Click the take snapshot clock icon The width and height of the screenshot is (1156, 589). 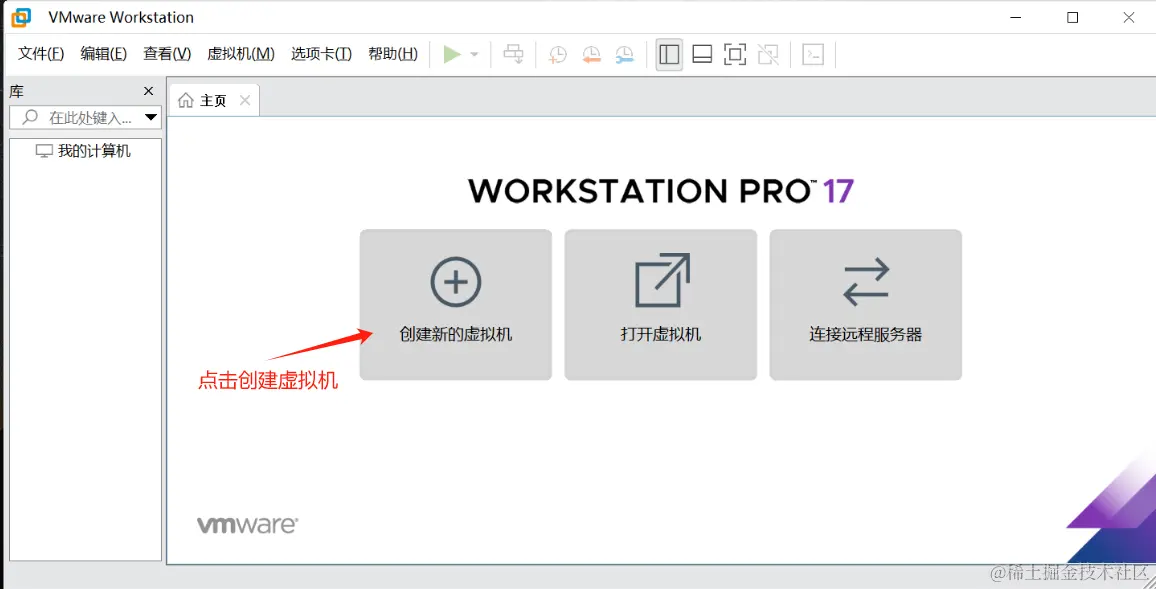click(x=557, y=55)
